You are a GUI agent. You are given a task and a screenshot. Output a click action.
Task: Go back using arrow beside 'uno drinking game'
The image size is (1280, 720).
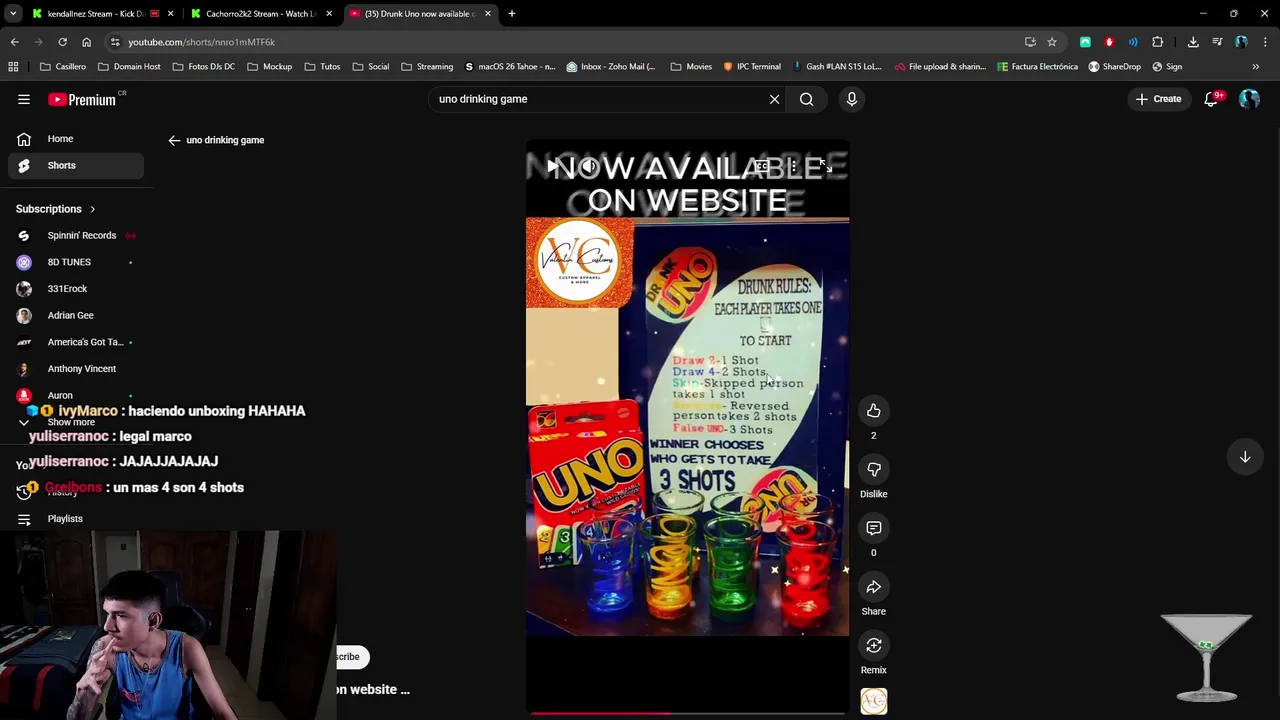point(174,140)
